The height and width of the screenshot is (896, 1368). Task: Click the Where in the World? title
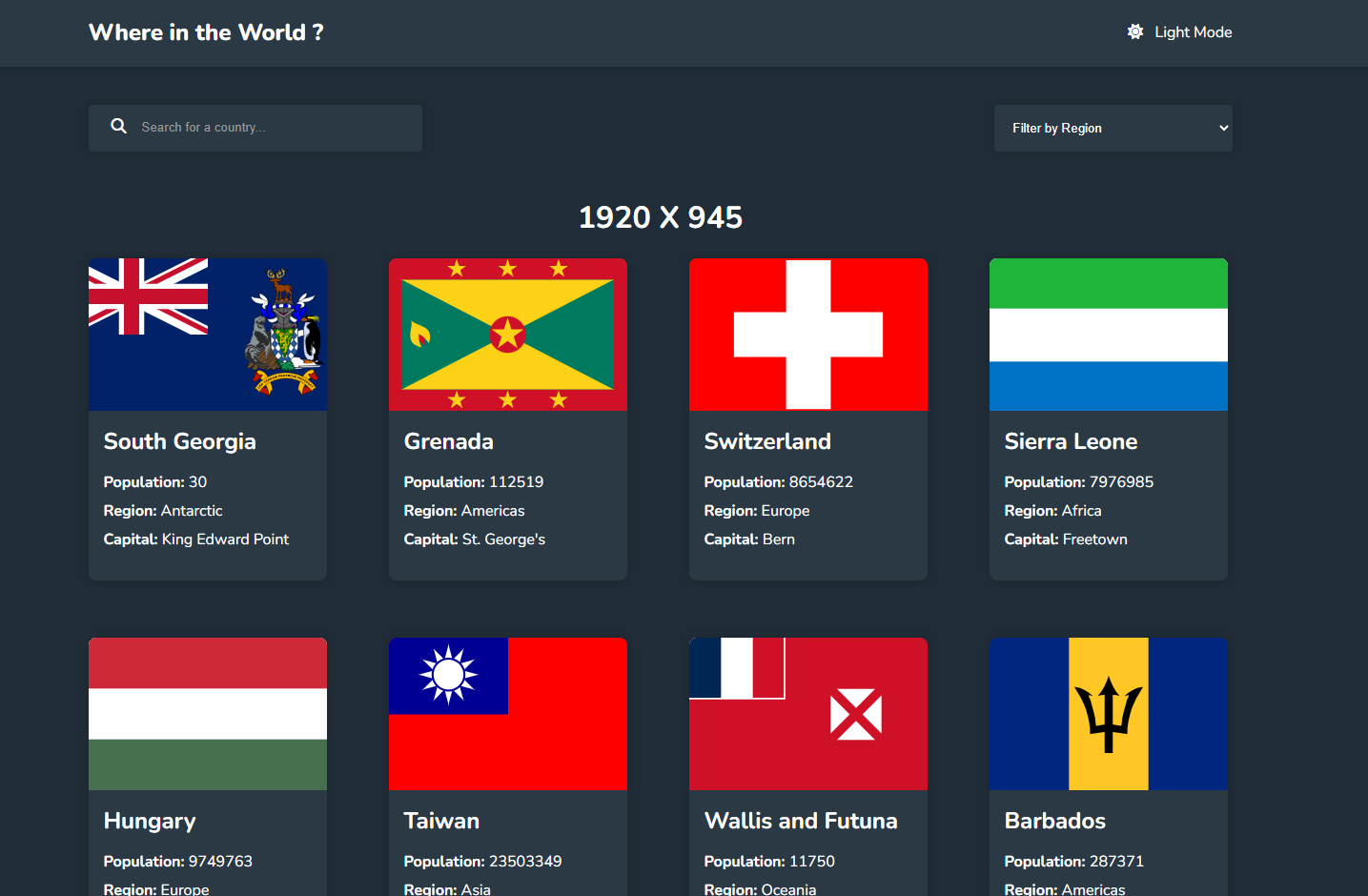[x=206, y=32]
